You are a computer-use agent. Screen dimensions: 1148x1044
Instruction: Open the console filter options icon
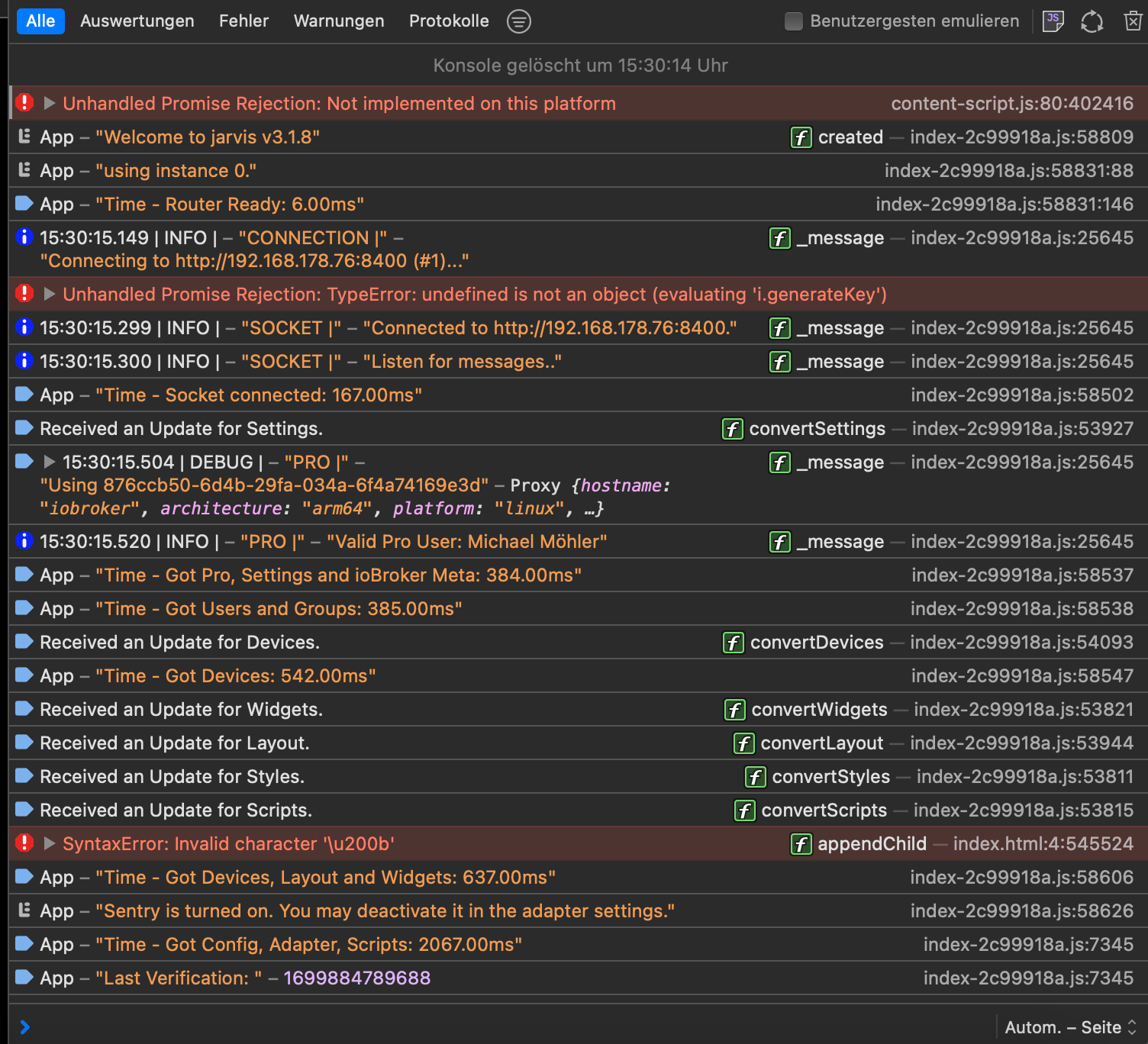point(519,21)
